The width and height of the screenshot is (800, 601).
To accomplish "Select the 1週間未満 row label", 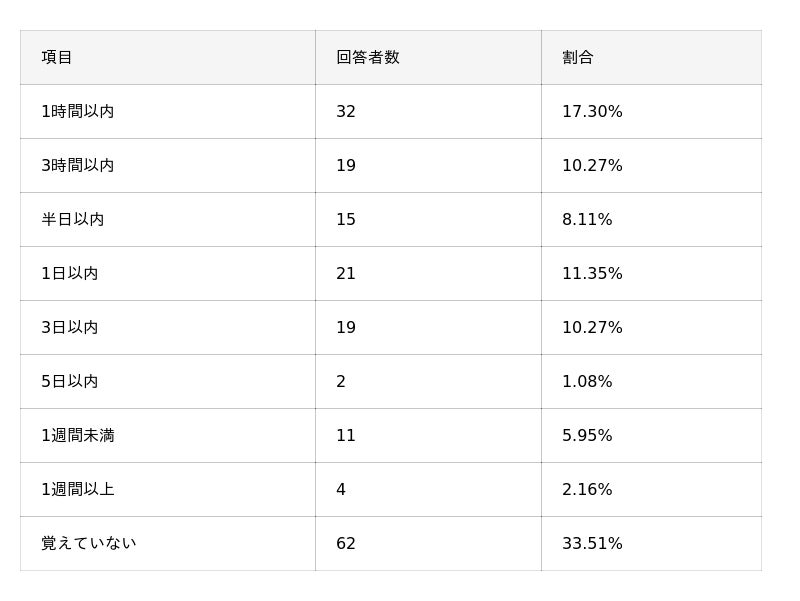I will [78, 436].
